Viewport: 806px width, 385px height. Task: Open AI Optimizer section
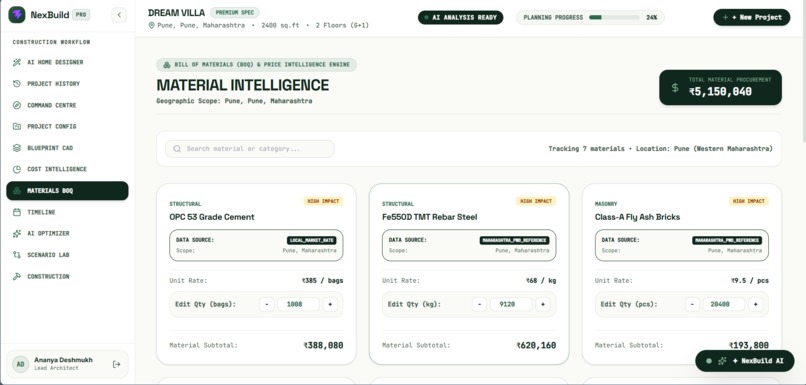click(67, 233)
